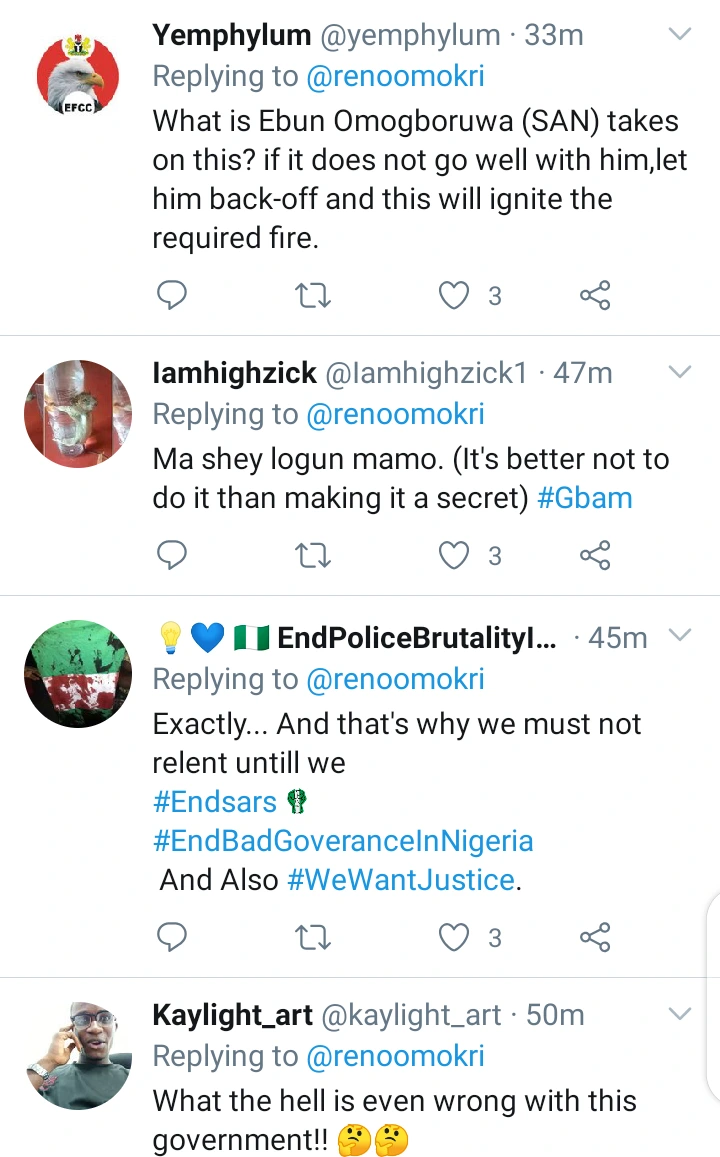Share the #WeWantJustice tweet
Image resolution: width=720 pixels, height=1157 pixels.
(595, 937)
